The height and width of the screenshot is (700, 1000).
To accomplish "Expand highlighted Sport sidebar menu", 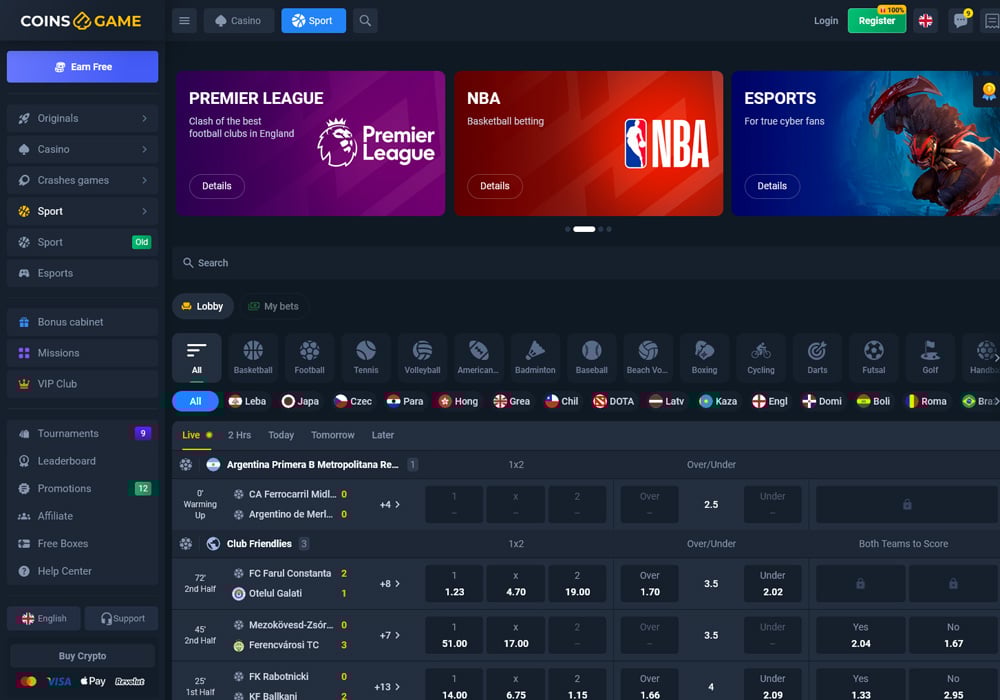I will 82,211.
